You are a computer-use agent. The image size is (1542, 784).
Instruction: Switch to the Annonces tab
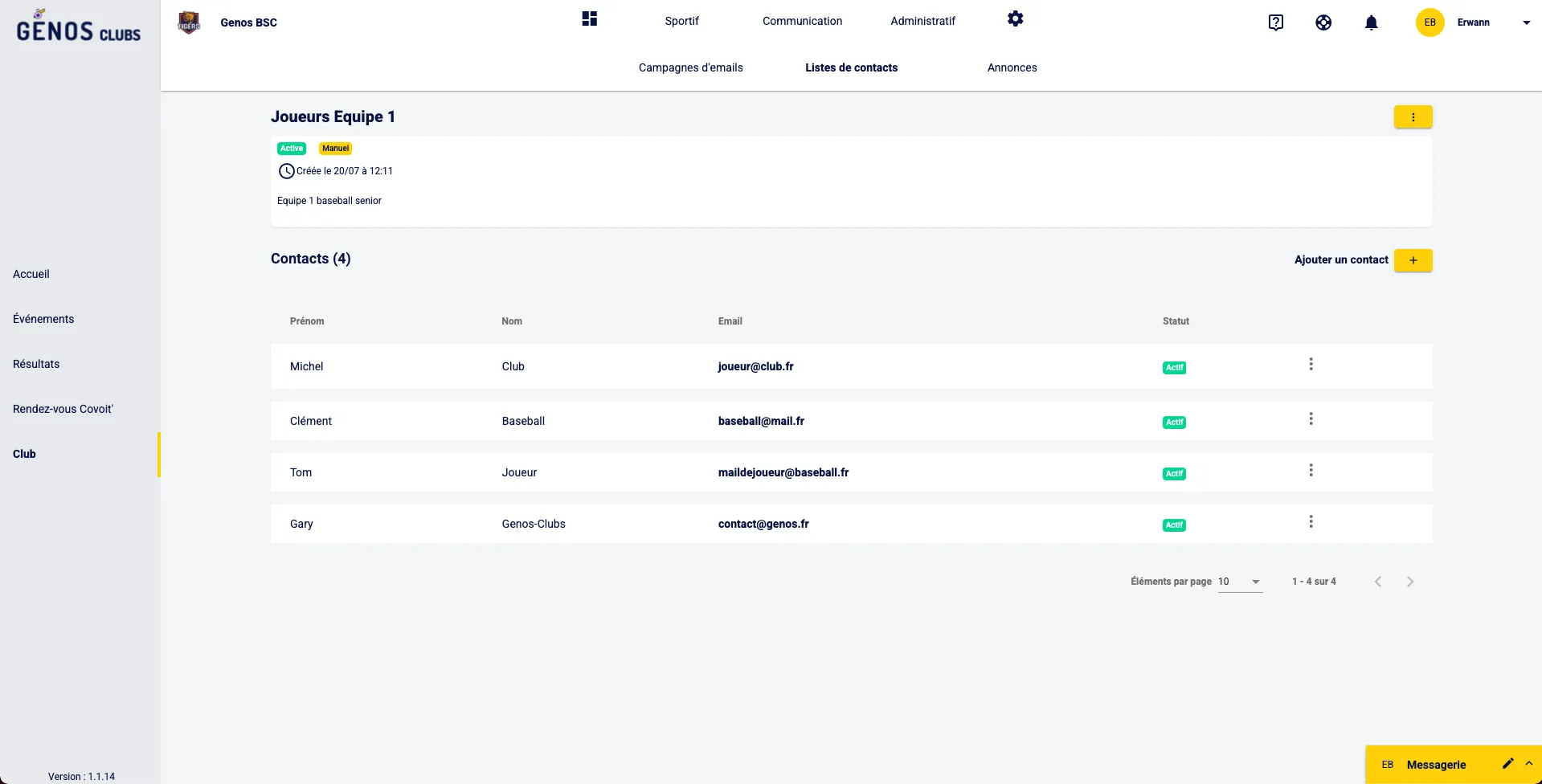[1012, 67]
